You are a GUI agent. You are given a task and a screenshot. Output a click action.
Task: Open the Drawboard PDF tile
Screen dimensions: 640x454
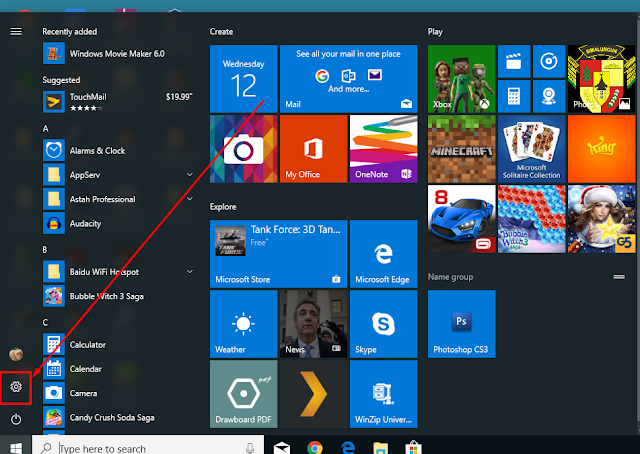coord(244,394)
